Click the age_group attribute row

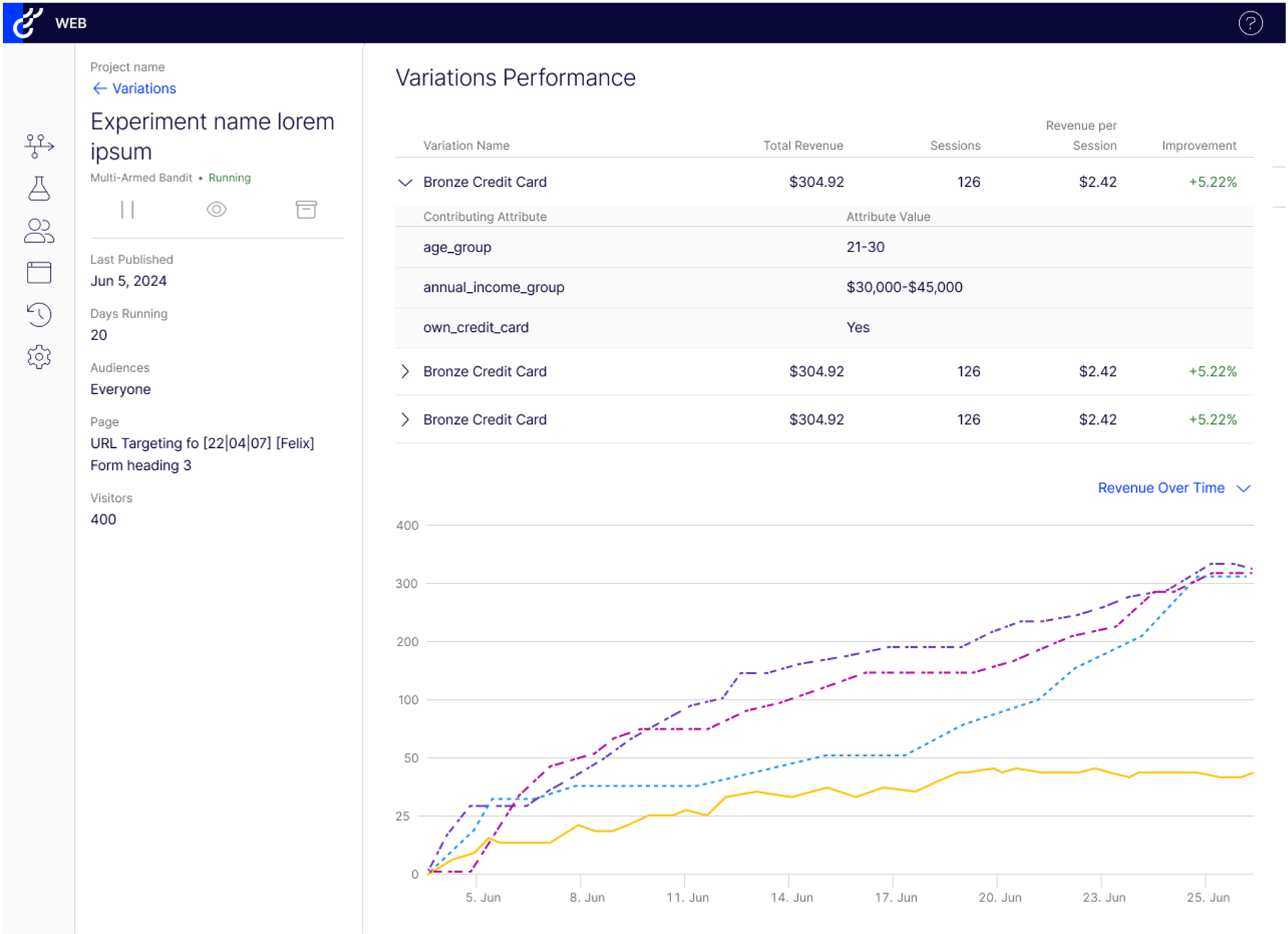pyautogui.click(x=824, y=247)
